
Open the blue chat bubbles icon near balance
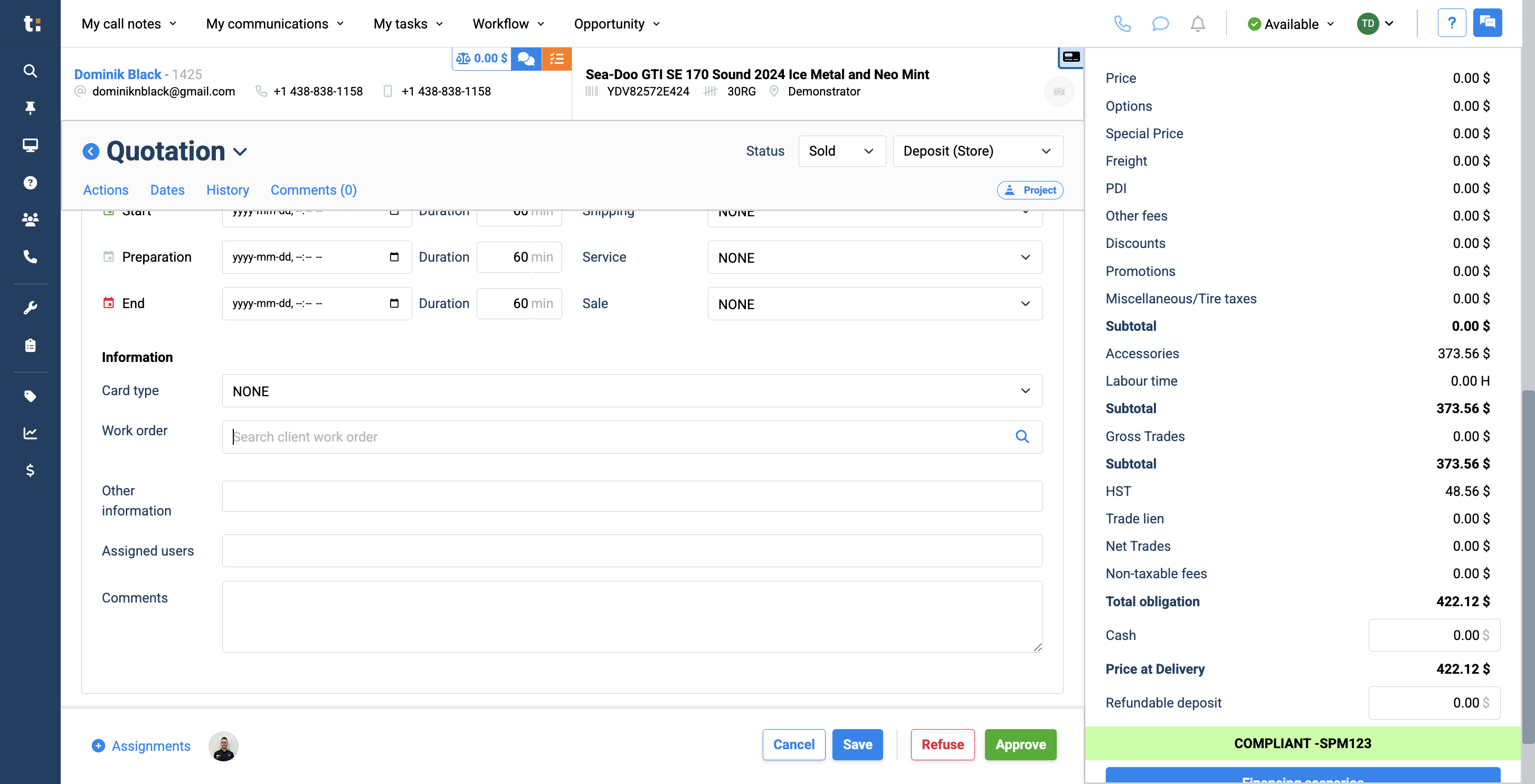pos(525,59)
